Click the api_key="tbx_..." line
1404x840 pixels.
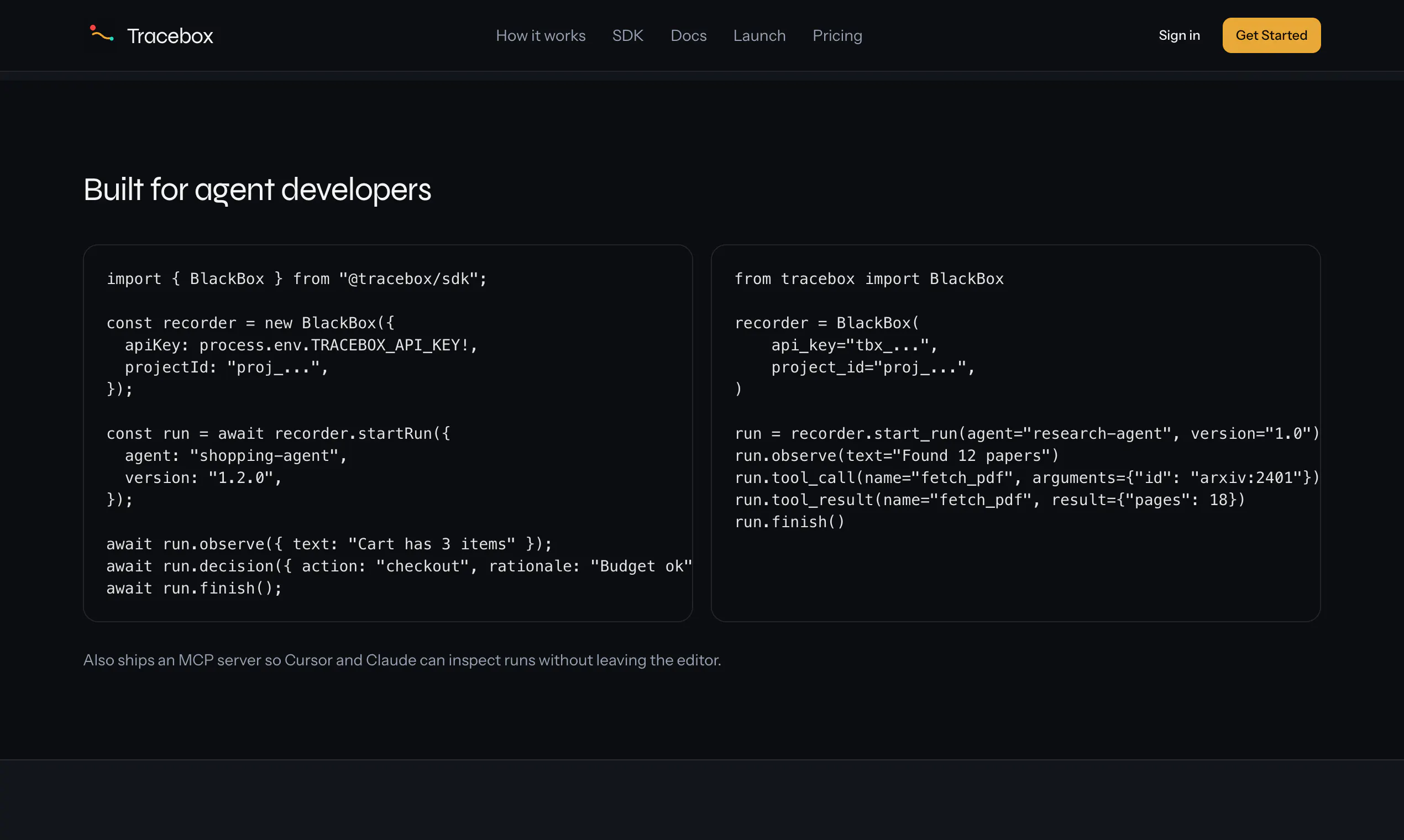[855, 345]
